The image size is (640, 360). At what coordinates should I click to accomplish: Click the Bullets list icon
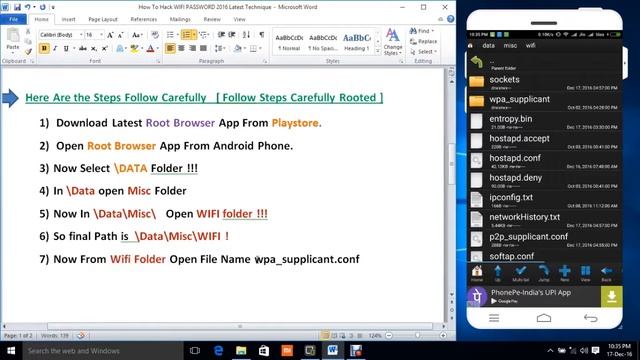[x=170, y=35]
